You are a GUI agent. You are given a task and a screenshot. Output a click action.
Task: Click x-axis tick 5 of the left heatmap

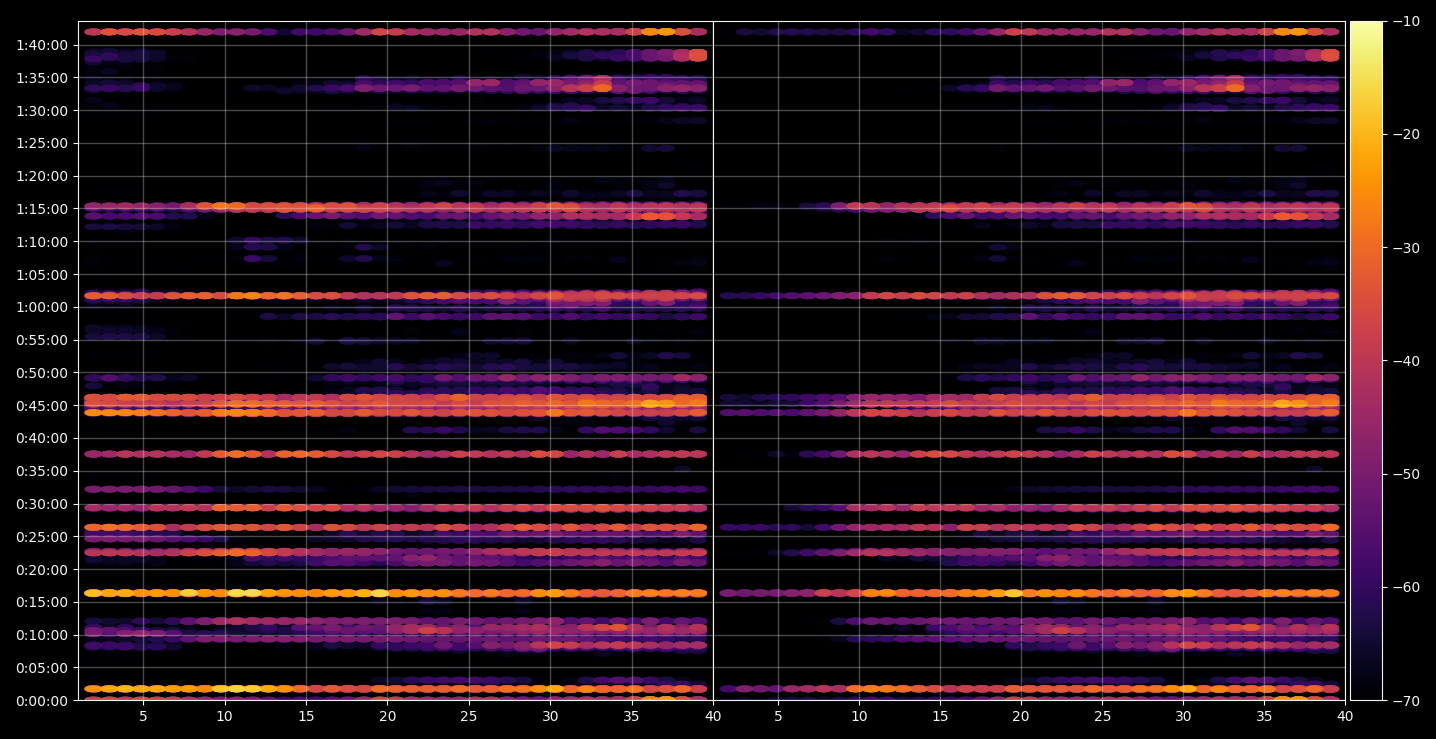click(143, 716)
